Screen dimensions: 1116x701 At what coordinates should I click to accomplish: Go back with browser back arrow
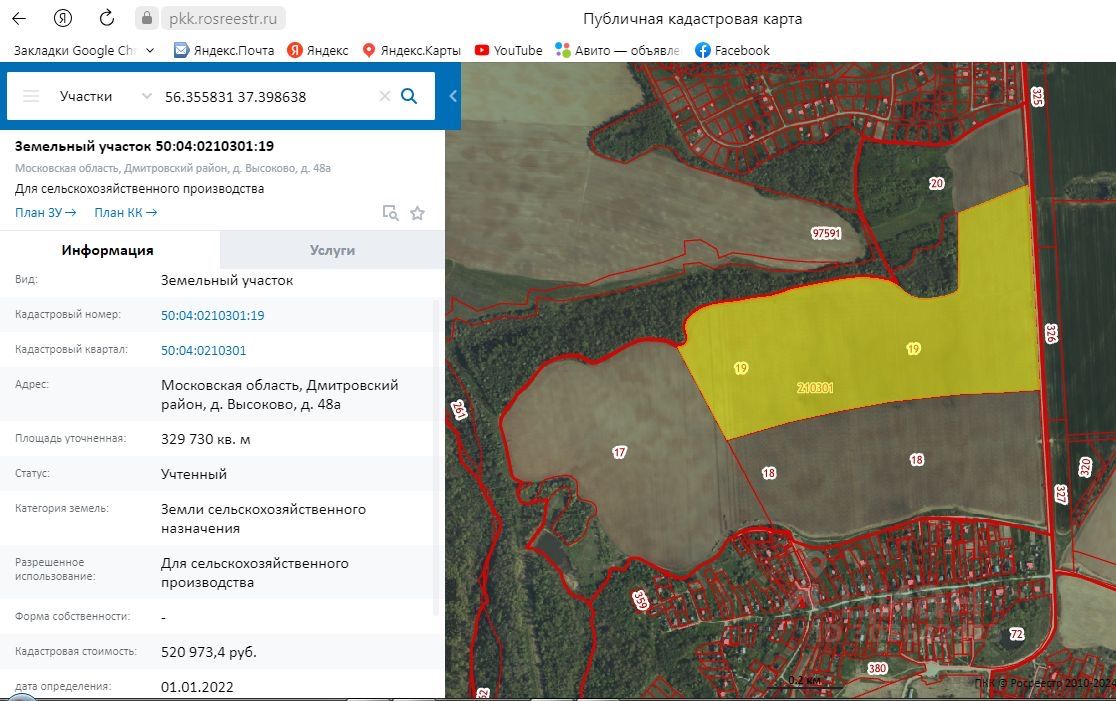pos(19,19)
